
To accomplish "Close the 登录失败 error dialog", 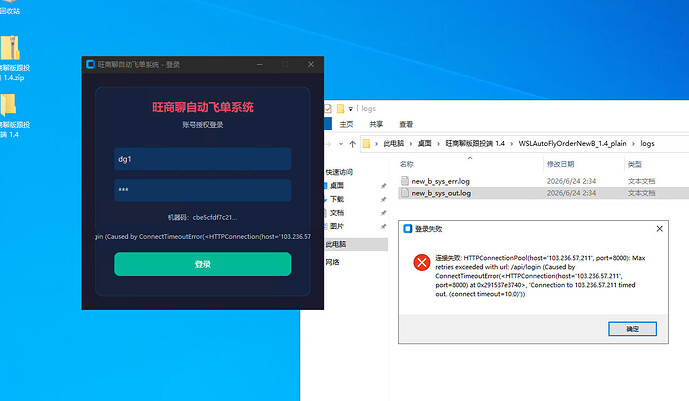I will click(660, 229).
